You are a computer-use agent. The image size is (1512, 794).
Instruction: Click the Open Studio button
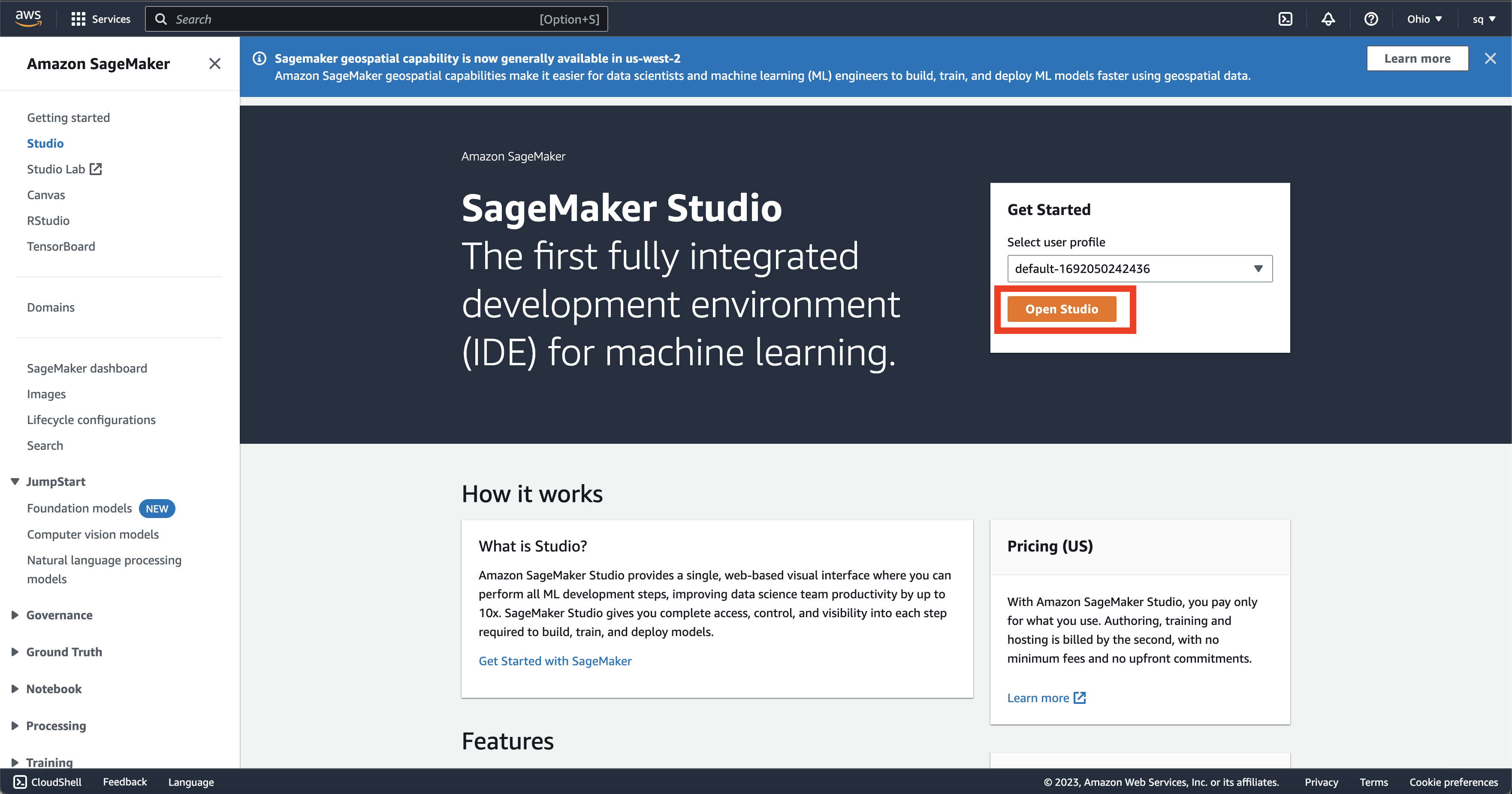1061,309
